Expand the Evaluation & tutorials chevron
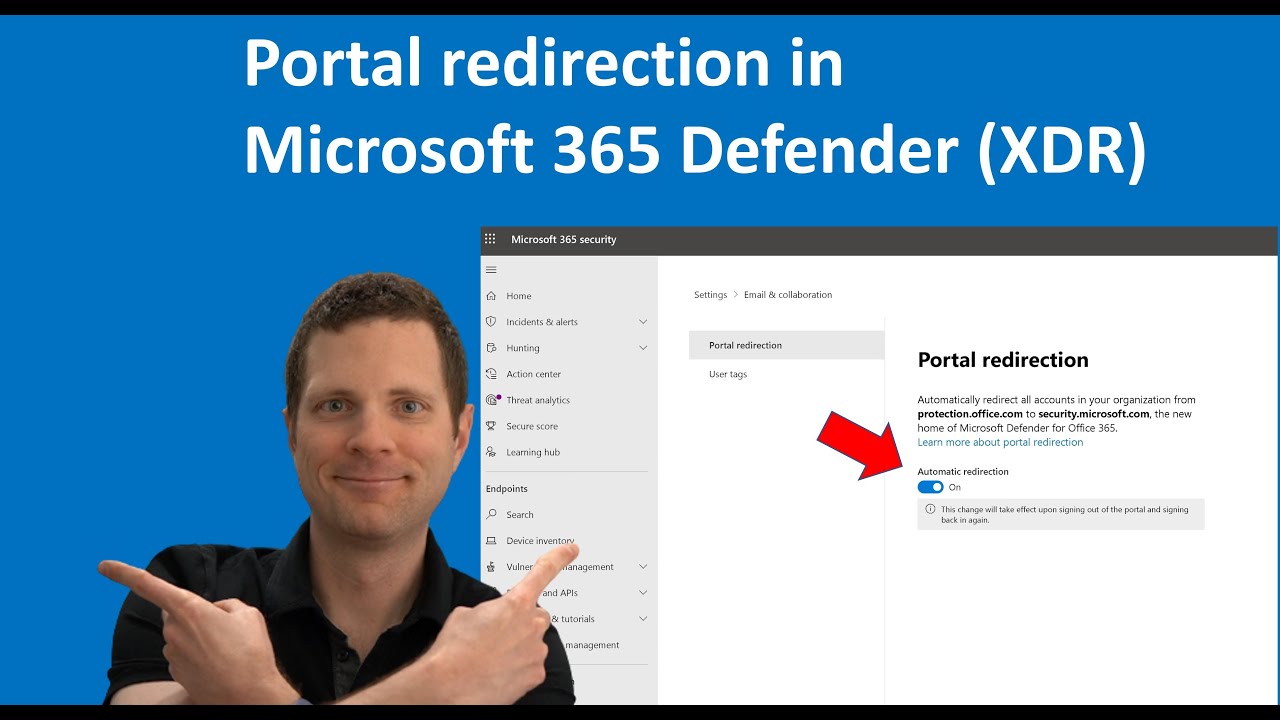This screenshot has height=720, width=1280. [x=643, y=619]
